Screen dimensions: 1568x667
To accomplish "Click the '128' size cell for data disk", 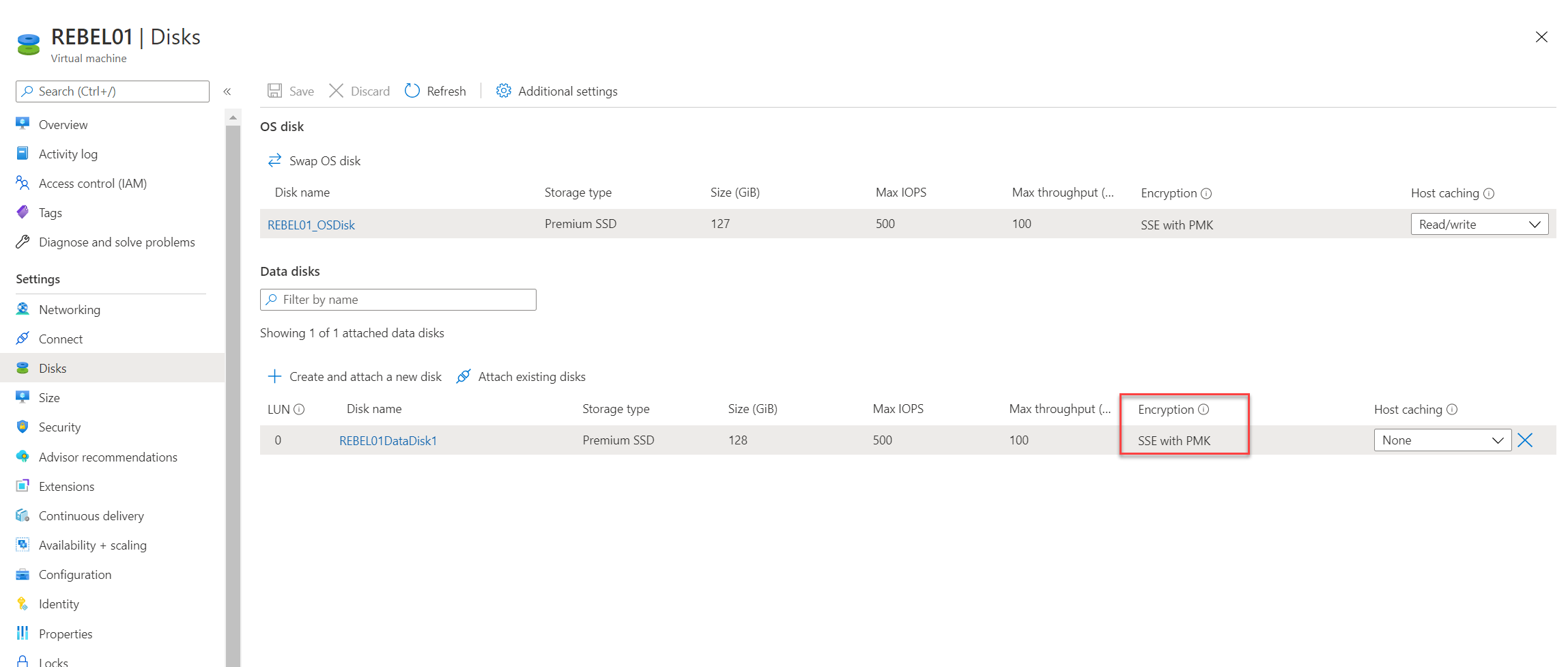I will tap(738, 440).
